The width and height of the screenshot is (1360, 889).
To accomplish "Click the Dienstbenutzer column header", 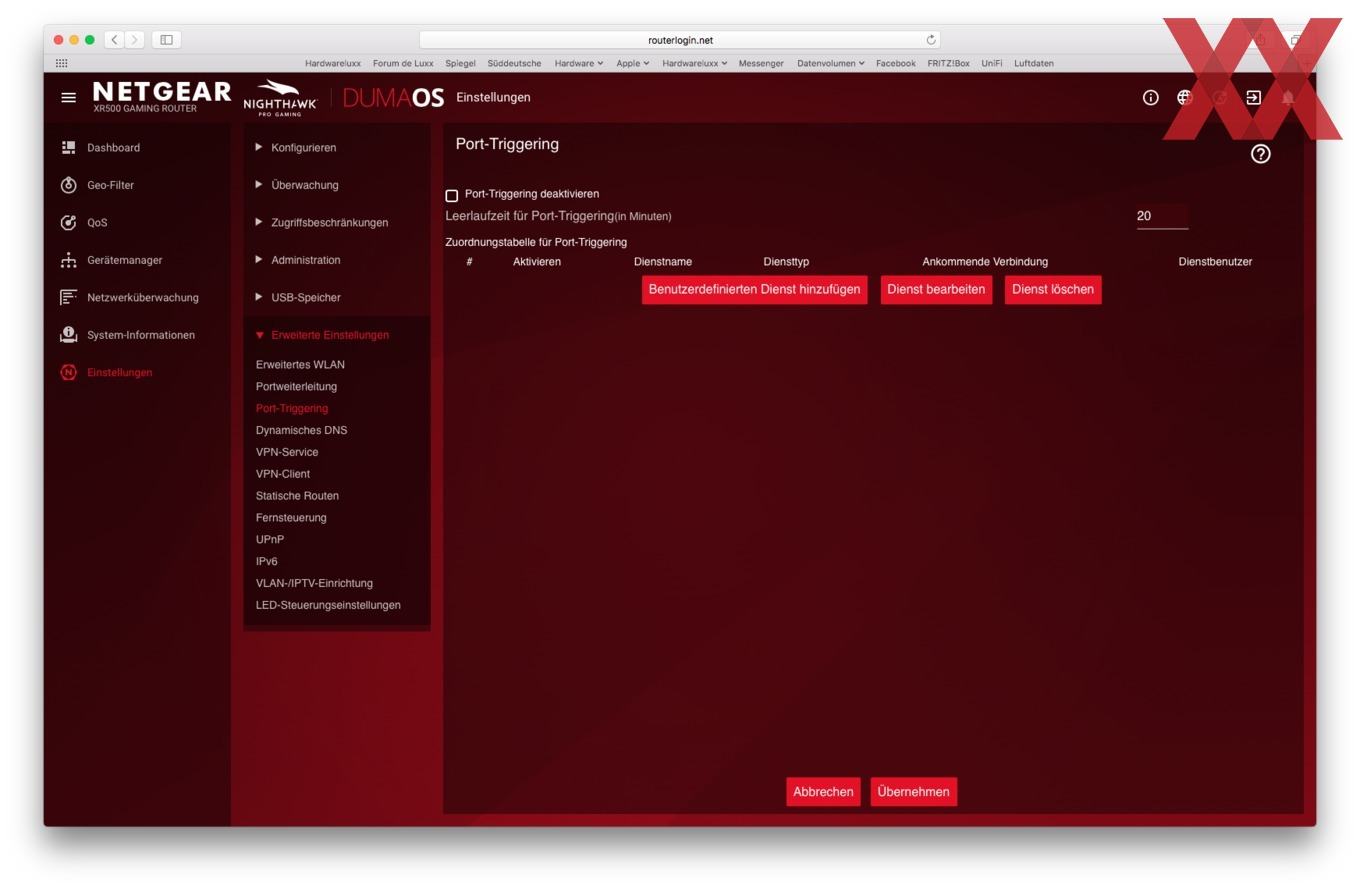I will tap(1215, 262).
